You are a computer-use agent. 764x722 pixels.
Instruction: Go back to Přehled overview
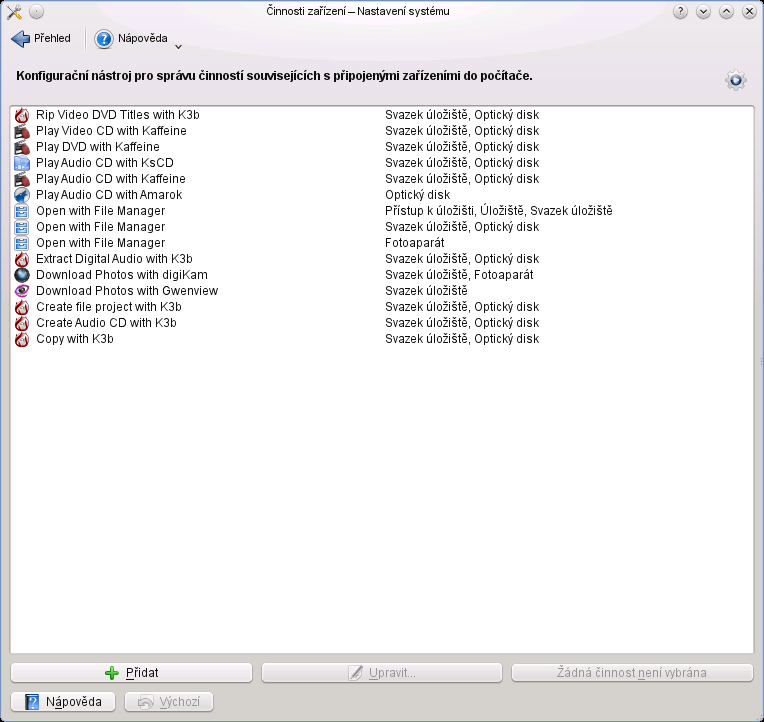tap(41, 38)
